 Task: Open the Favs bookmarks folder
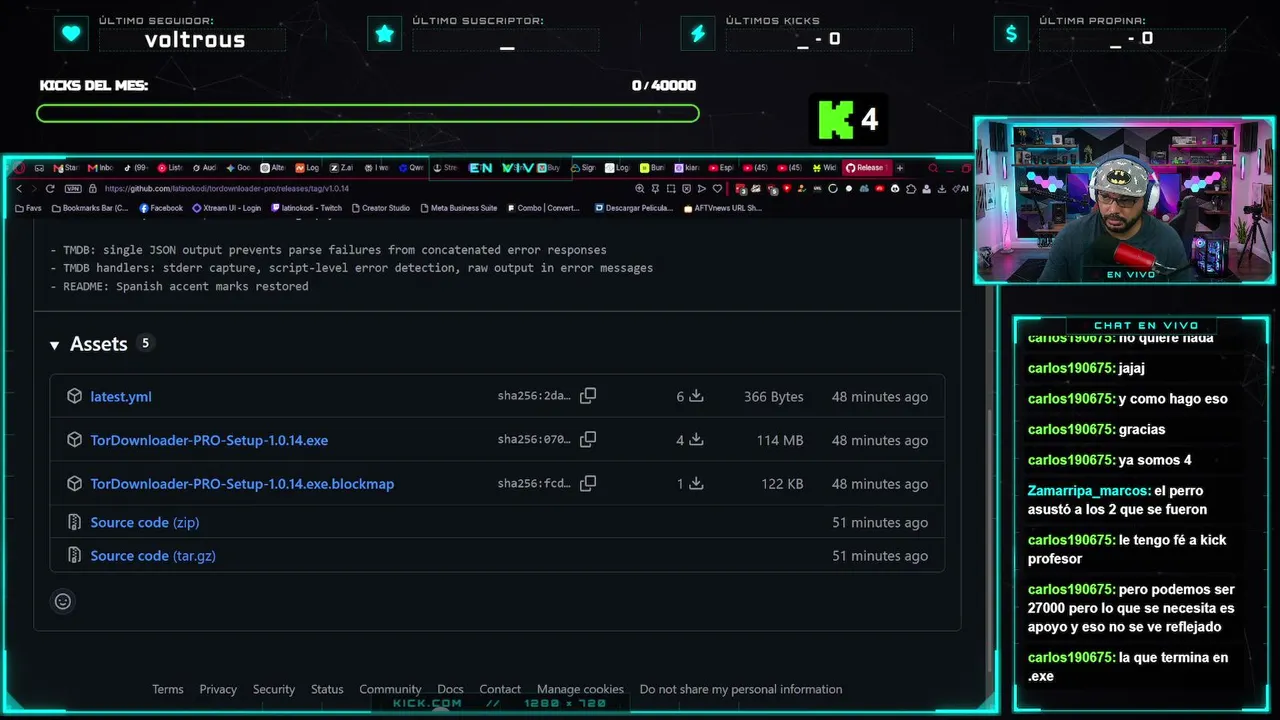click(x=28, y=208)
